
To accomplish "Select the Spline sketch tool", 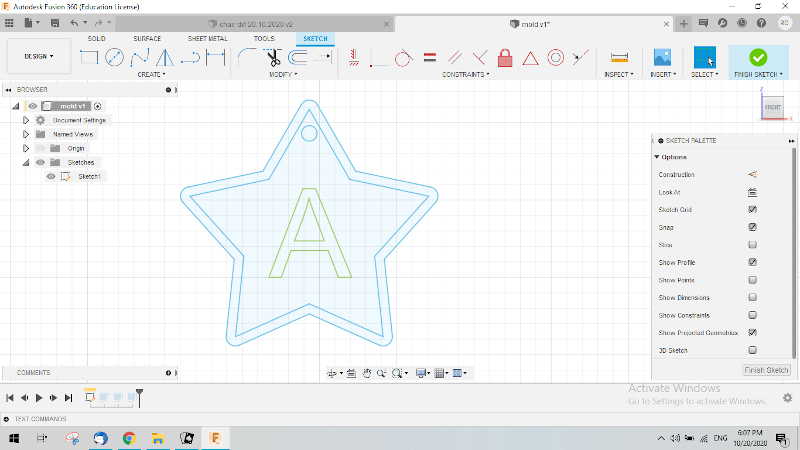I will tap(139, 58).
